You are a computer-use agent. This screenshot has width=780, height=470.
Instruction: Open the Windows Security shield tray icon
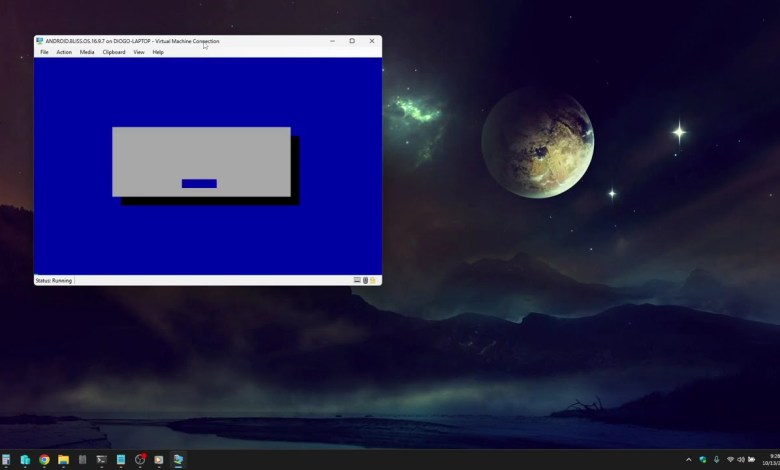(703, 460)
